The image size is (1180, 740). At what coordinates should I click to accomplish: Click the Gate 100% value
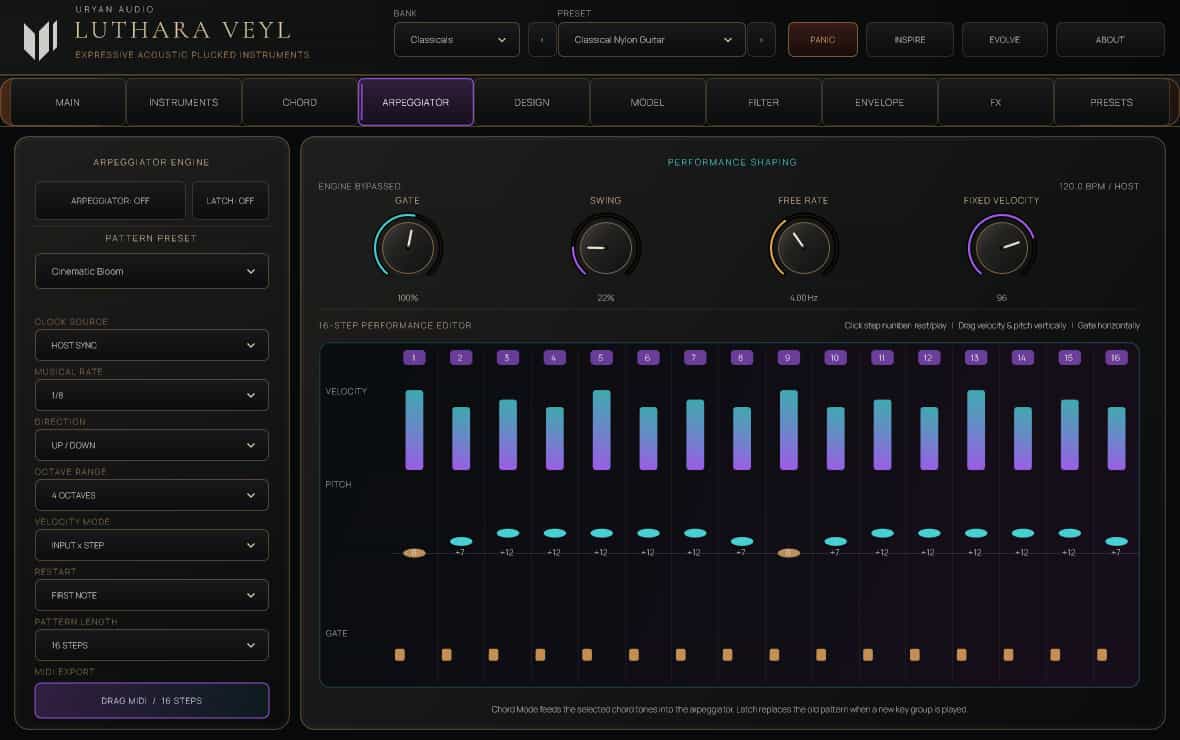coord(408,298)
